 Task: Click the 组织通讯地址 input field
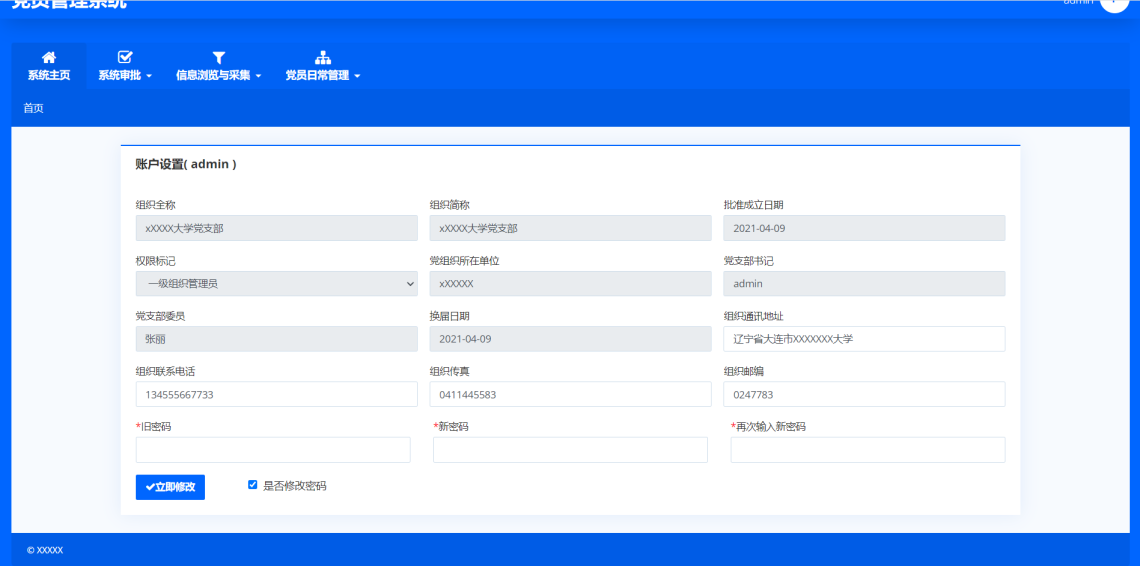[864, 339]
